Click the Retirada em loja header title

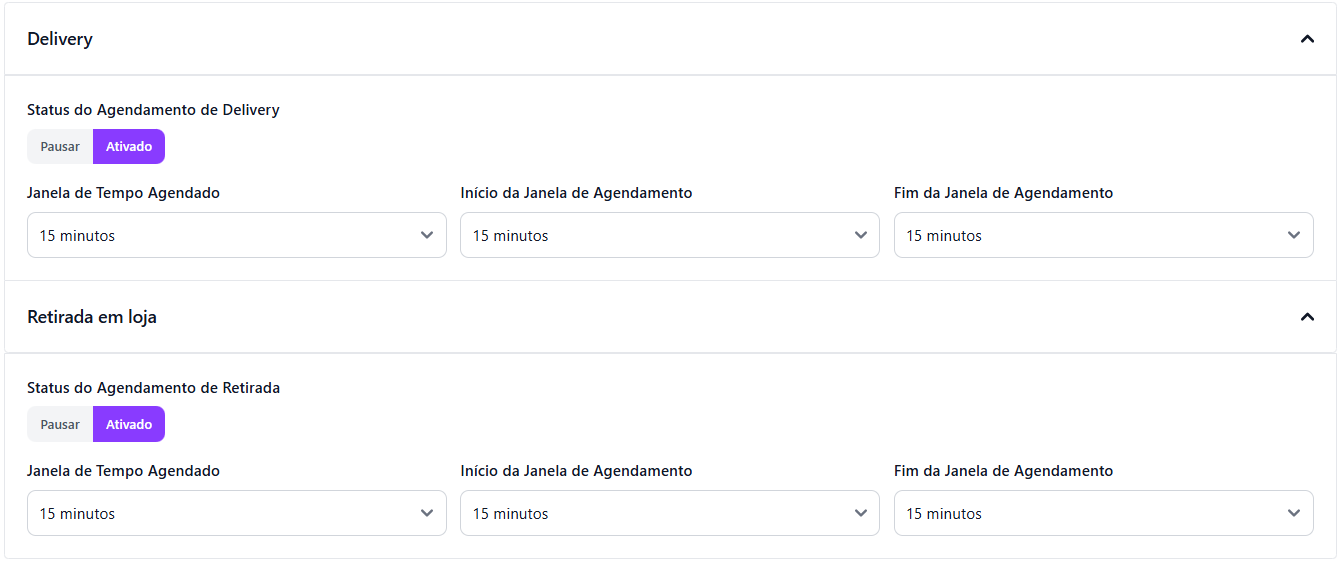pyautogui.click(x=92, y=317)
